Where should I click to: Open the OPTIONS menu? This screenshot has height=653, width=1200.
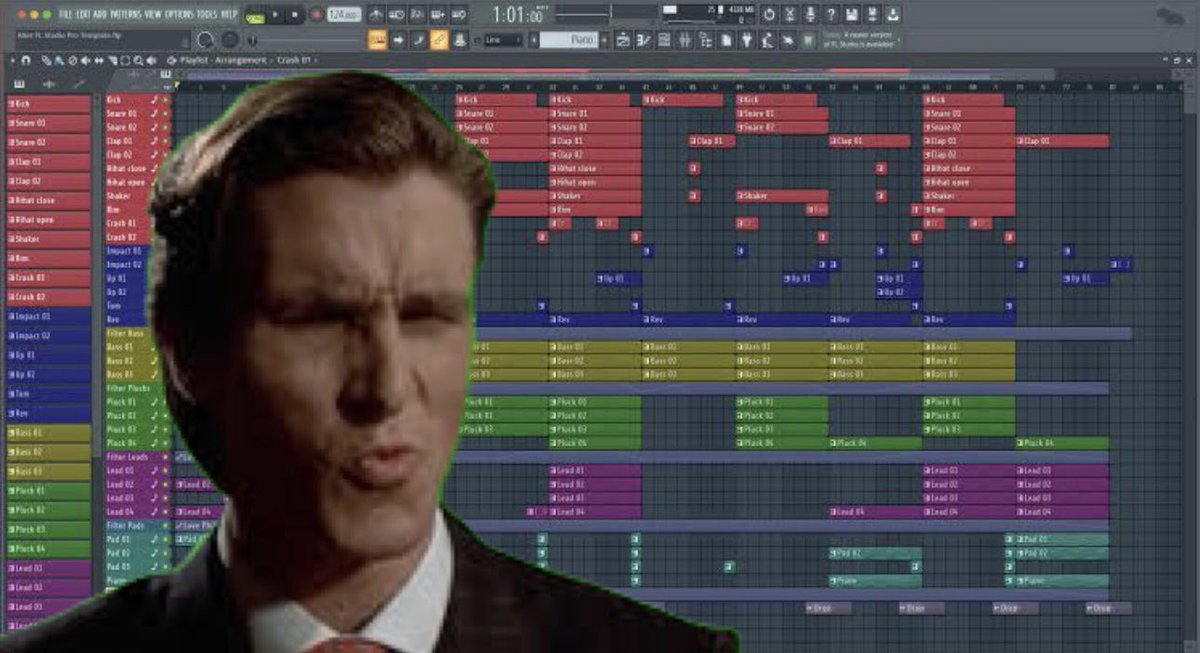coord(179,15)
